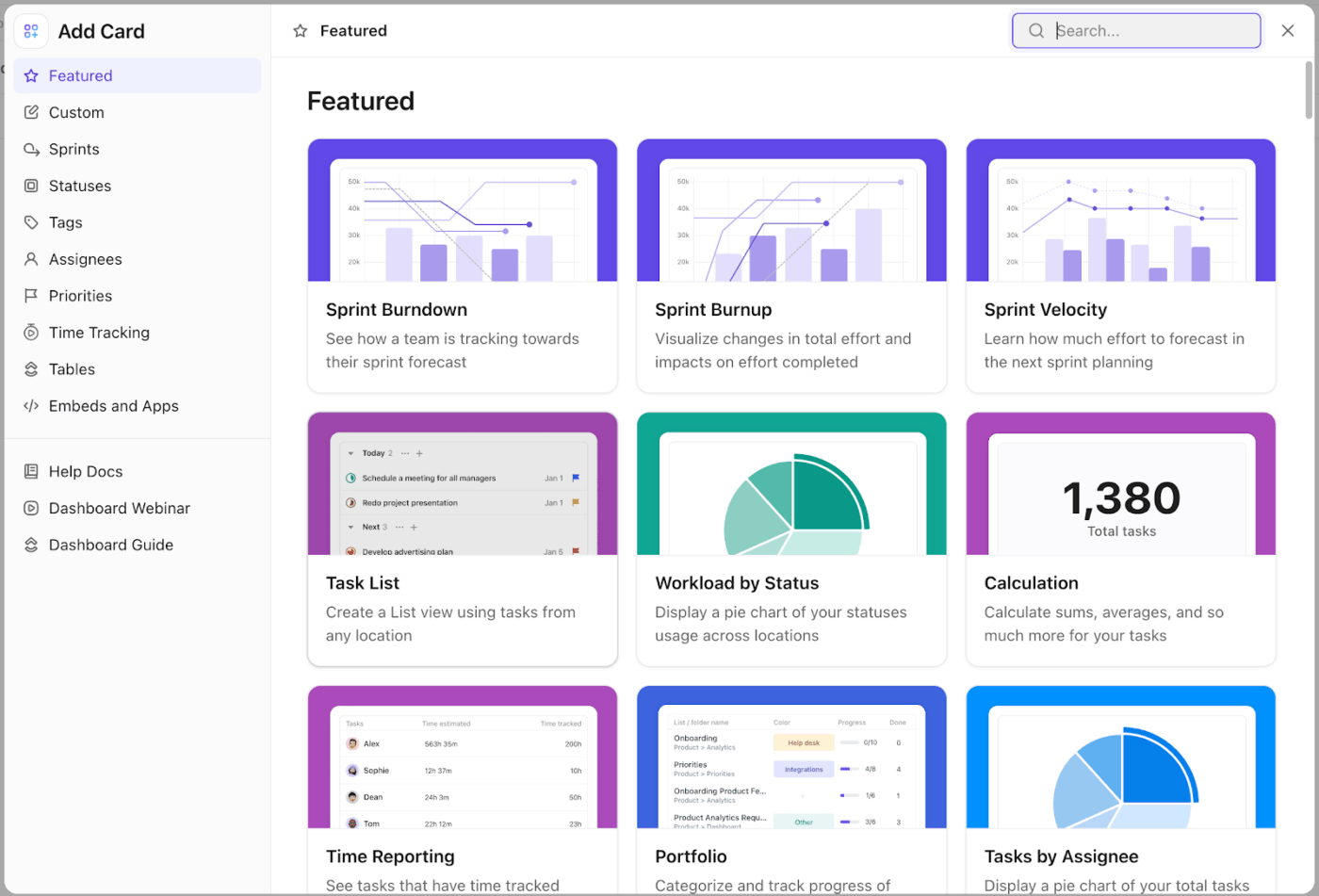Click inside the Search input field
1319x896 pixels.
click(x=1140, y=30)
